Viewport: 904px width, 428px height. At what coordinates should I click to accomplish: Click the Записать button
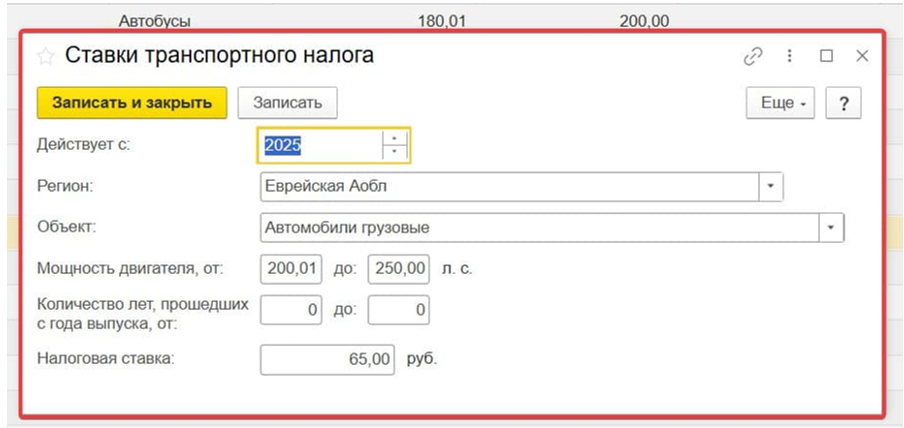[x=287, y=103]
